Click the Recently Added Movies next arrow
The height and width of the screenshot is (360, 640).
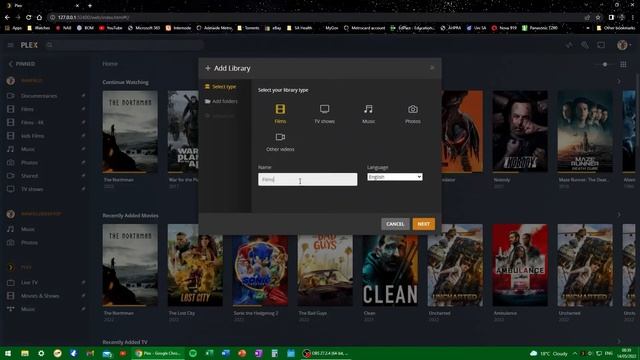click(619, 215)
